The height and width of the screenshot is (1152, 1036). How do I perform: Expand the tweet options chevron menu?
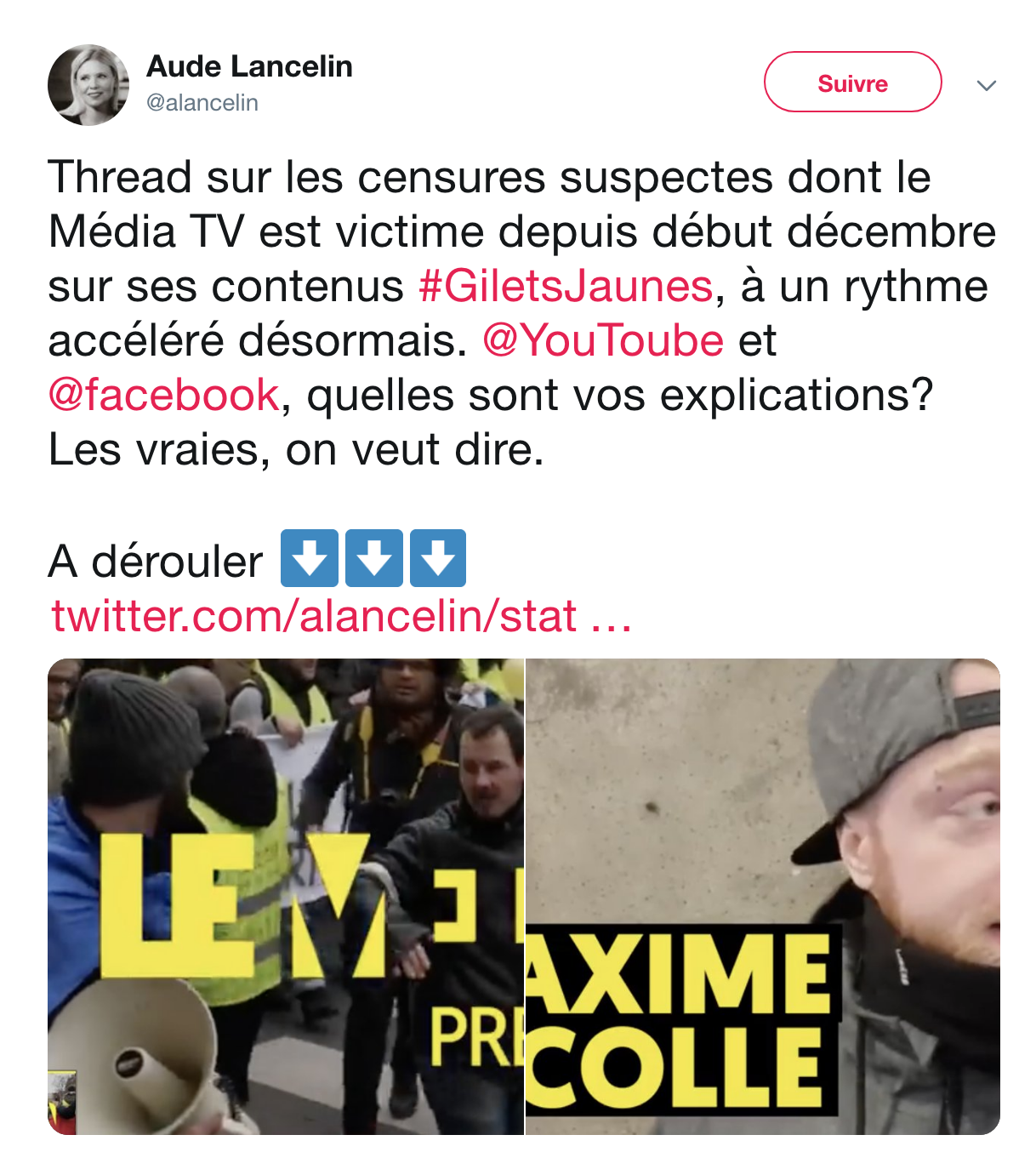(987, 85)
